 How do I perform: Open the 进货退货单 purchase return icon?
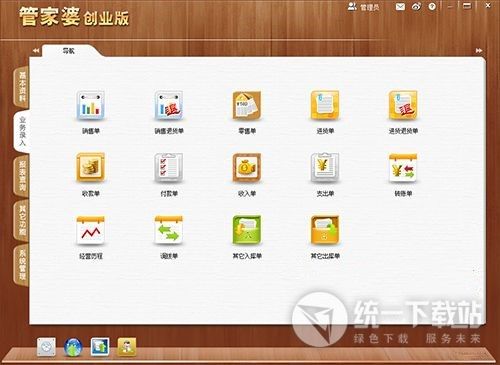[x=403, y=106]
